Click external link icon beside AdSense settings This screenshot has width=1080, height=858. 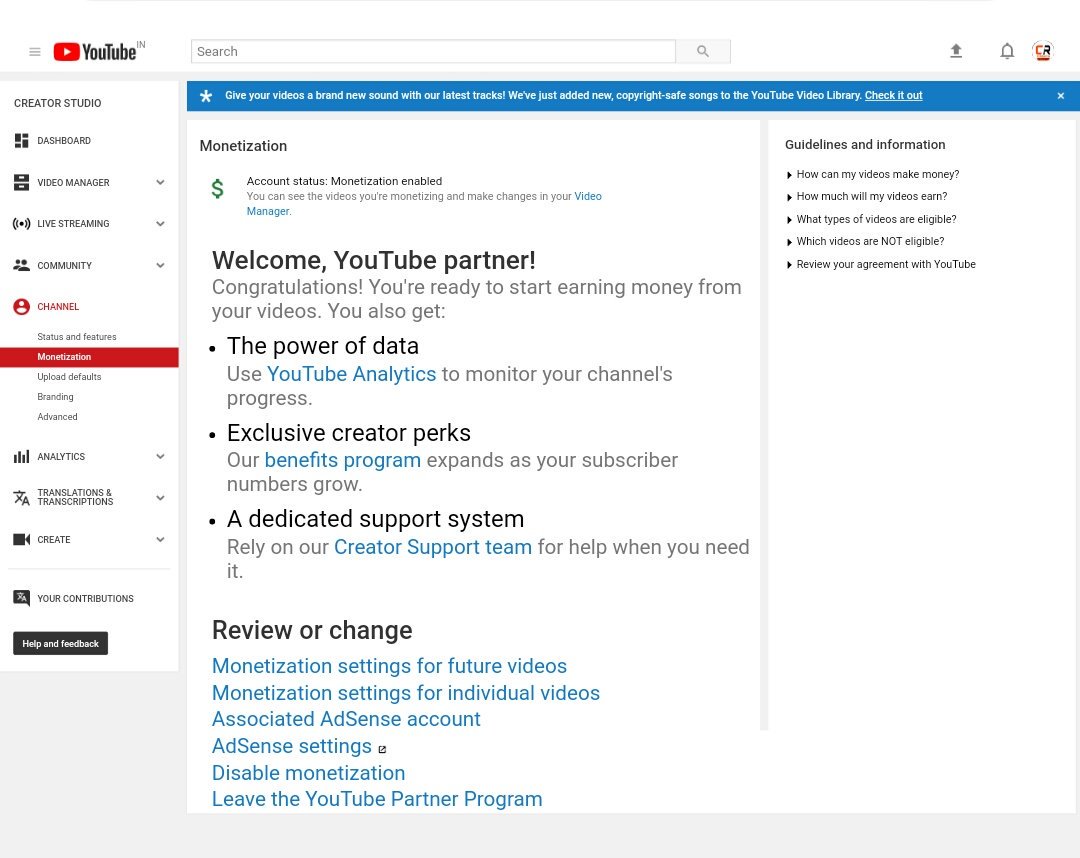382,749
